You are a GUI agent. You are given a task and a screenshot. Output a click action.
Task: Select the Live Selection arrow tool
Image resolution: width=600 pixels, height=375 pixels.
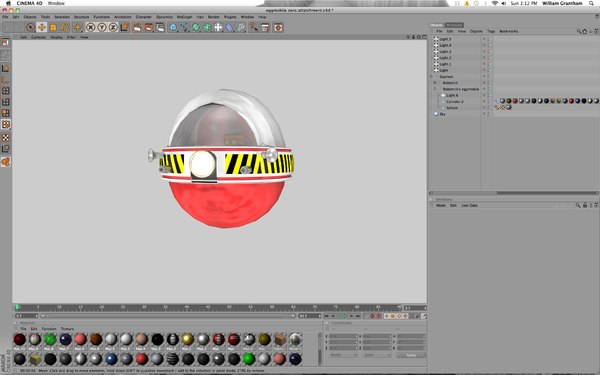click(31, 27)
